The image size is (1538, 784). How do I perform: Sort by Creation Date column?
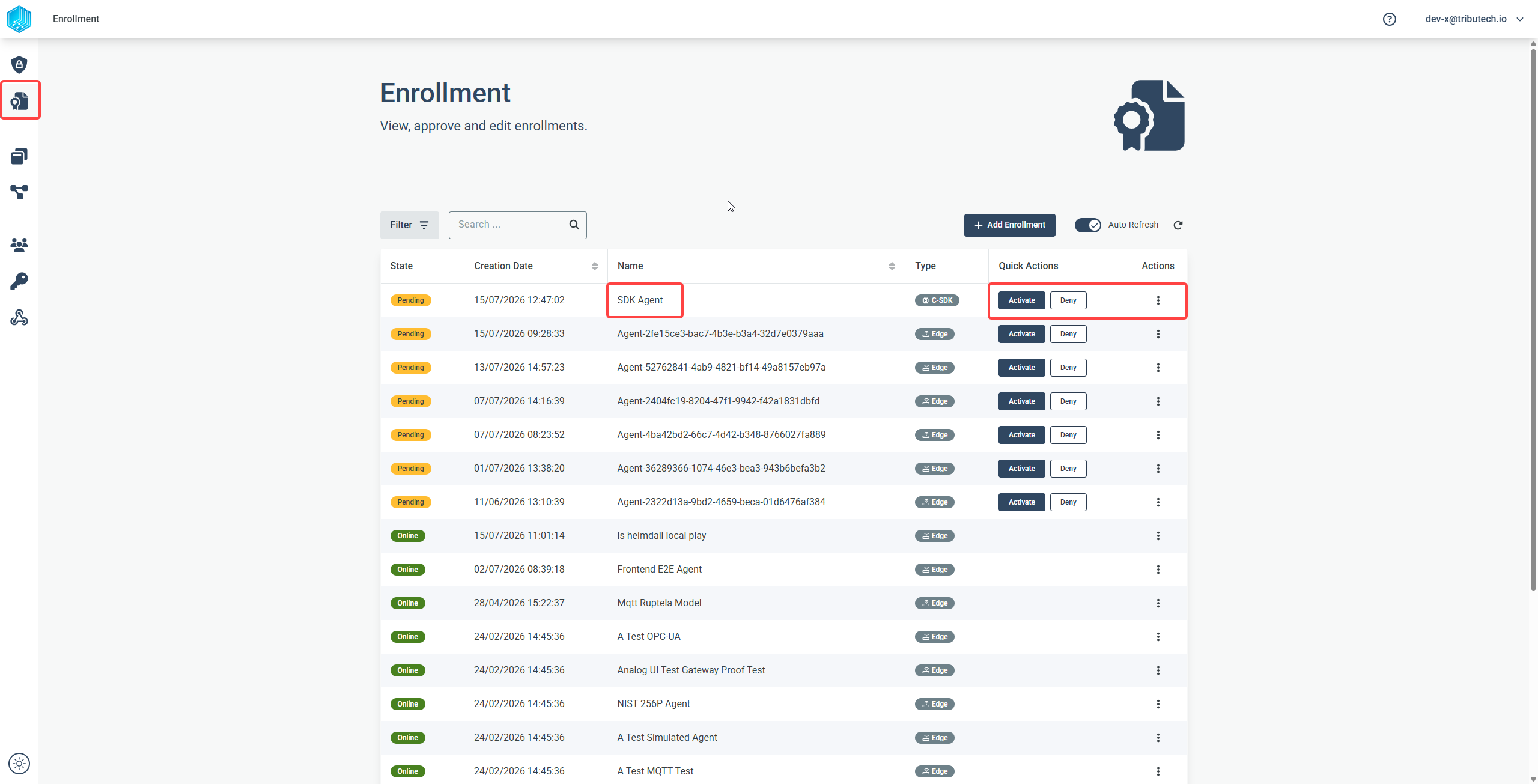(x=594, y=266)
